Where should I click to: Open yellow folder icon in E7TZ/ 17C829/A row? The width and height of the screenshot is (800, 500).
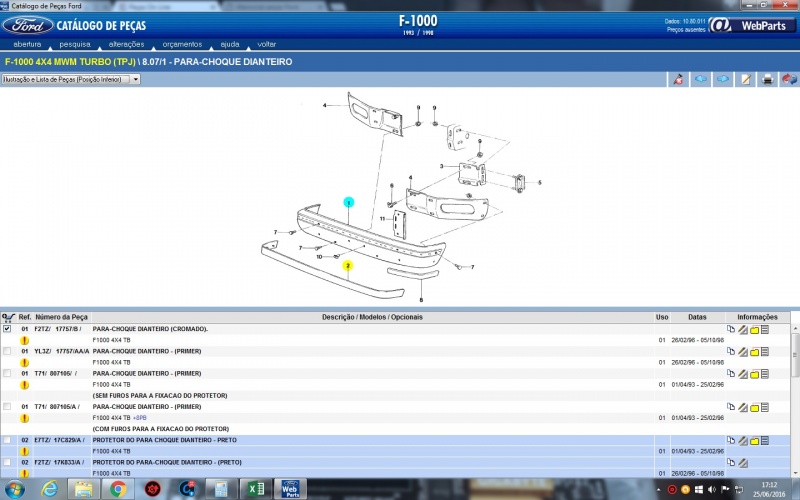coord(755,441)
